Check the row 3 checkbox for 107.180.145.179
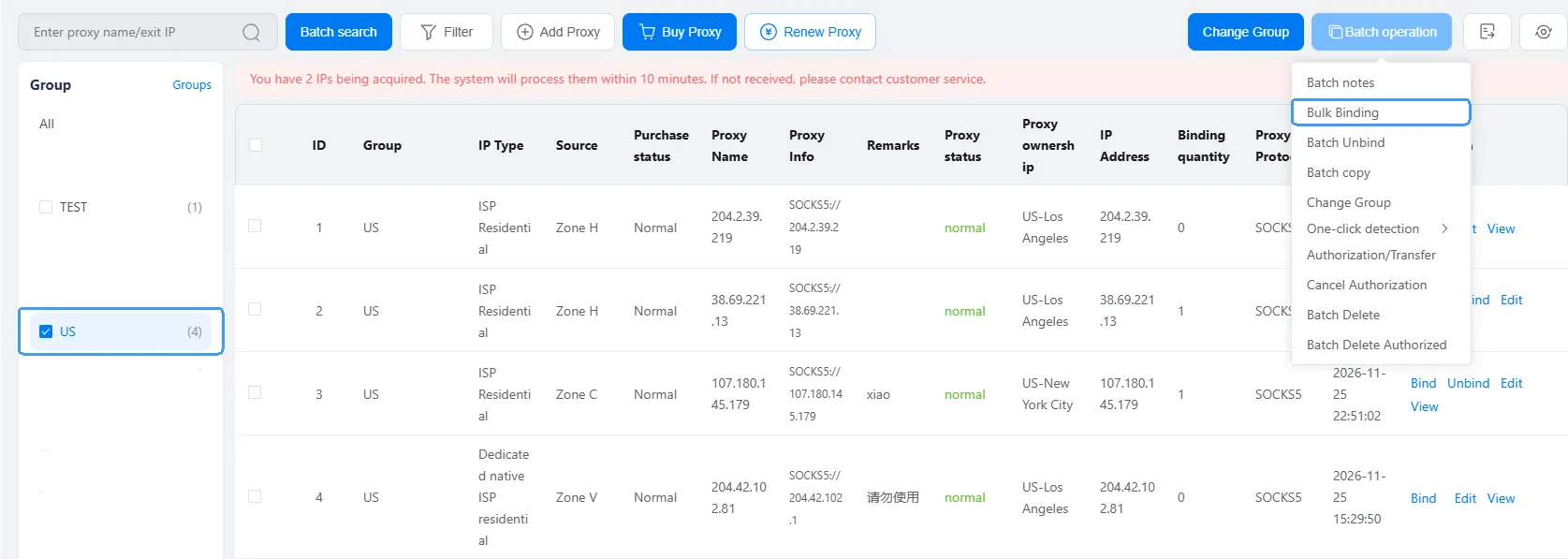Viewport: 1568px width, 559px height. tap(255, 392)
